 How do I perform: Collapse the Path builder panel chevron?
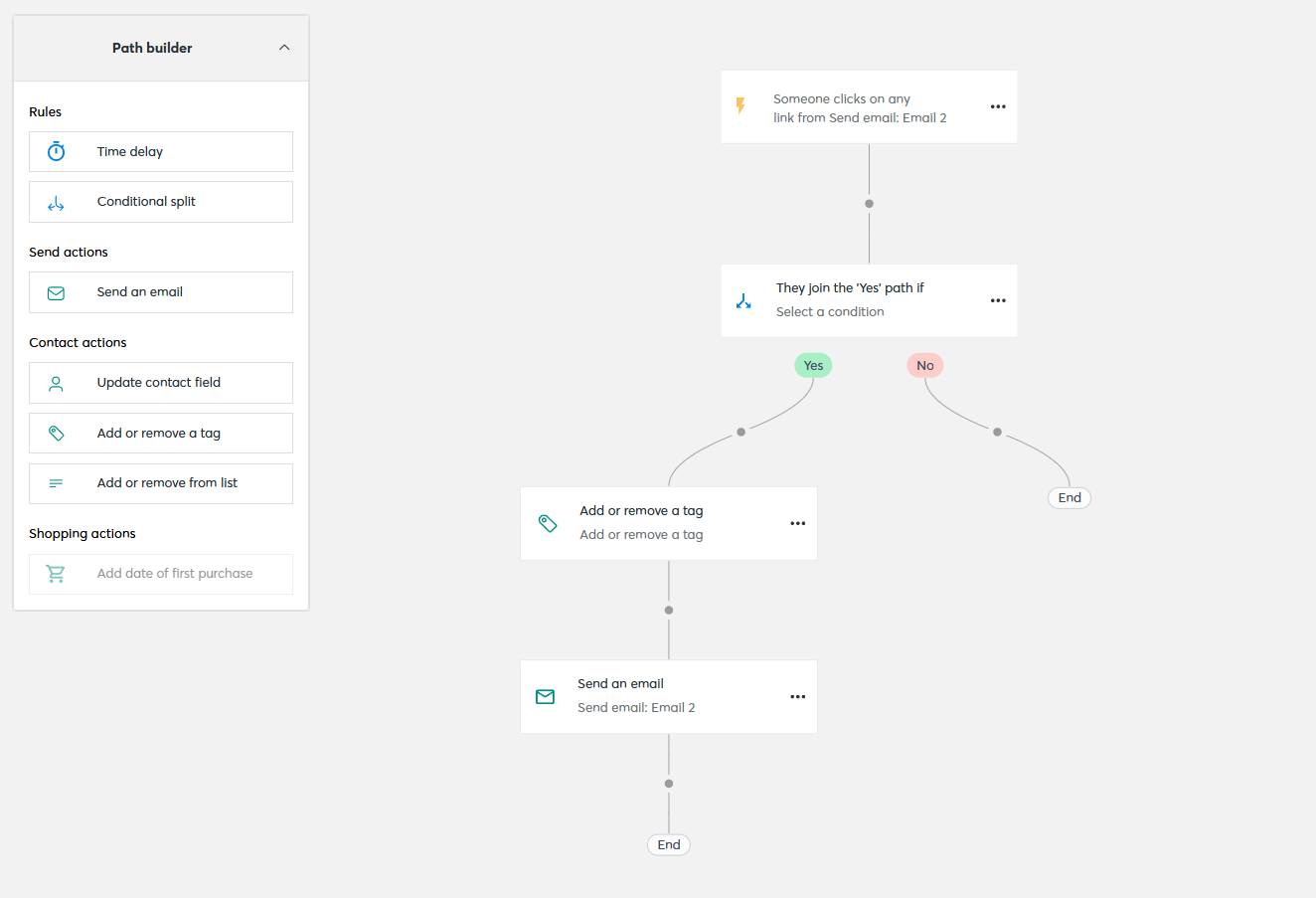[x=284, y=48]
